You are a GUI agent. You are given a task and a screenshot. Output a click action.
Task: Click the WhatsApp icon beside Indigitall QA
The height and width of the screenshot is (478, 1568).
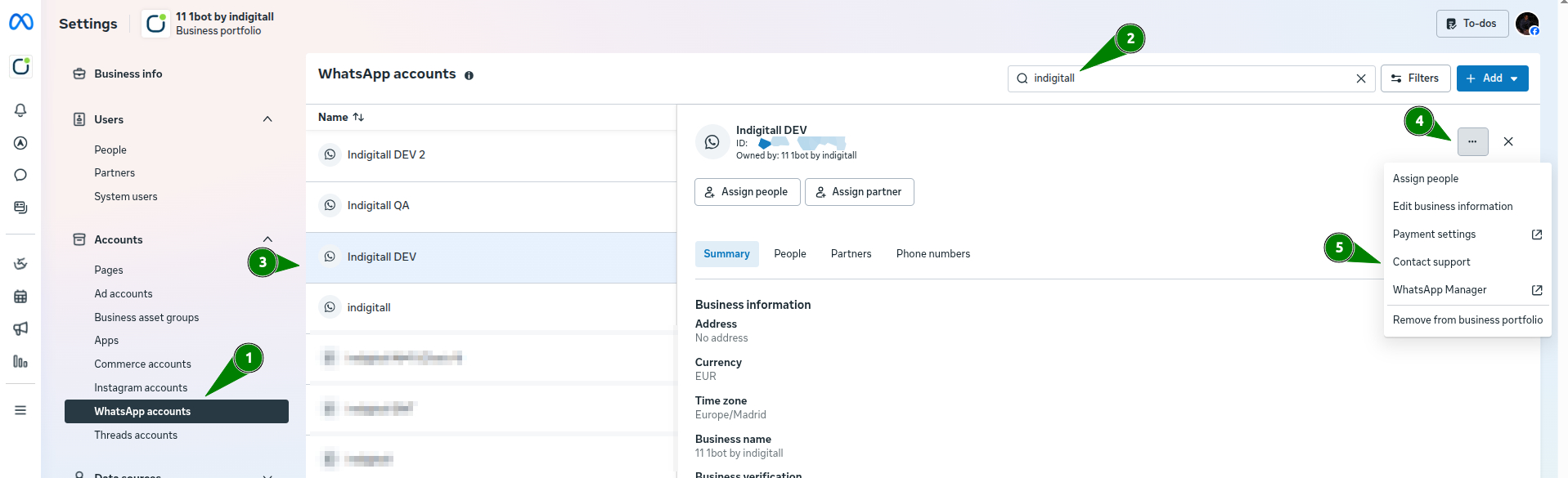coord(330,205)
